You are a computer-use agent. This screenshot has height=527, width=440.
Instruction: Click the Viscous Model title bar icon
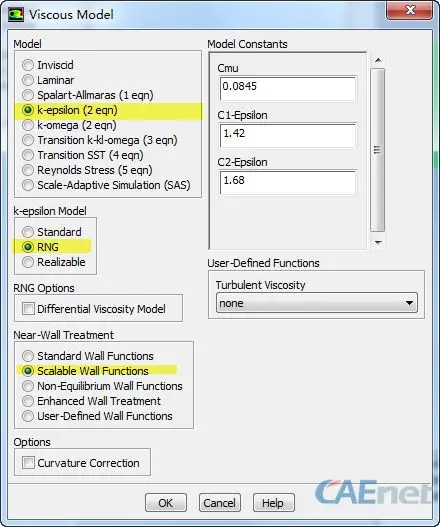(x=16, y=15)
